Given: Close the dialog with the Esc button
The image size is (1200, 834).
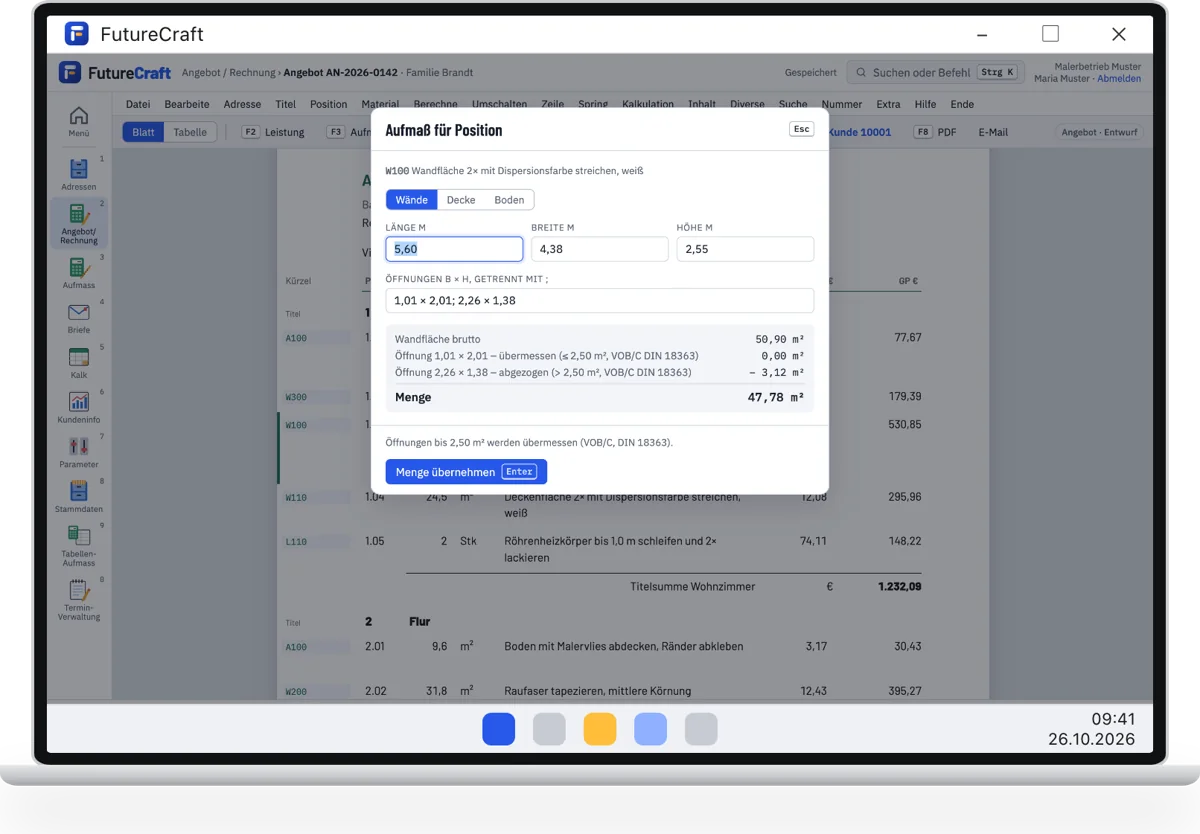Looking at the screenshot, I should pyautogui.click(x=801, y=130).
